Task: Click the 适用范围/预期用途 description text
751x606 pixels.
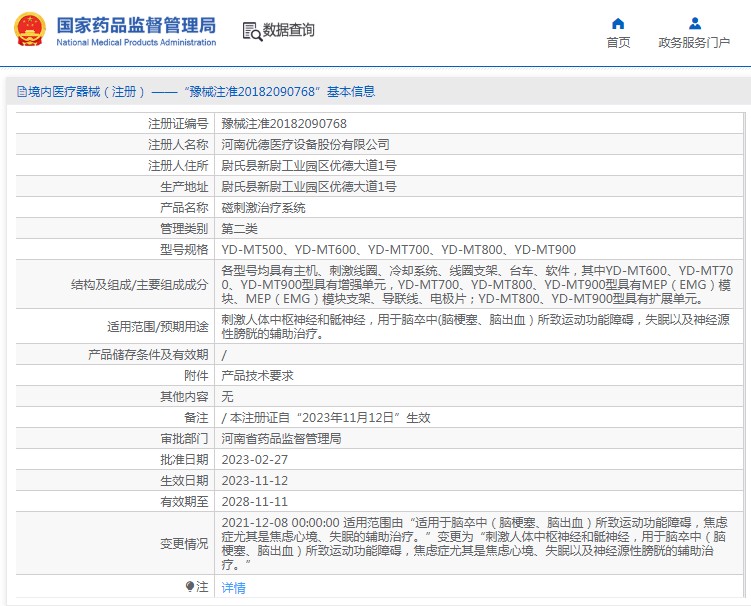Action: point(476,326)
